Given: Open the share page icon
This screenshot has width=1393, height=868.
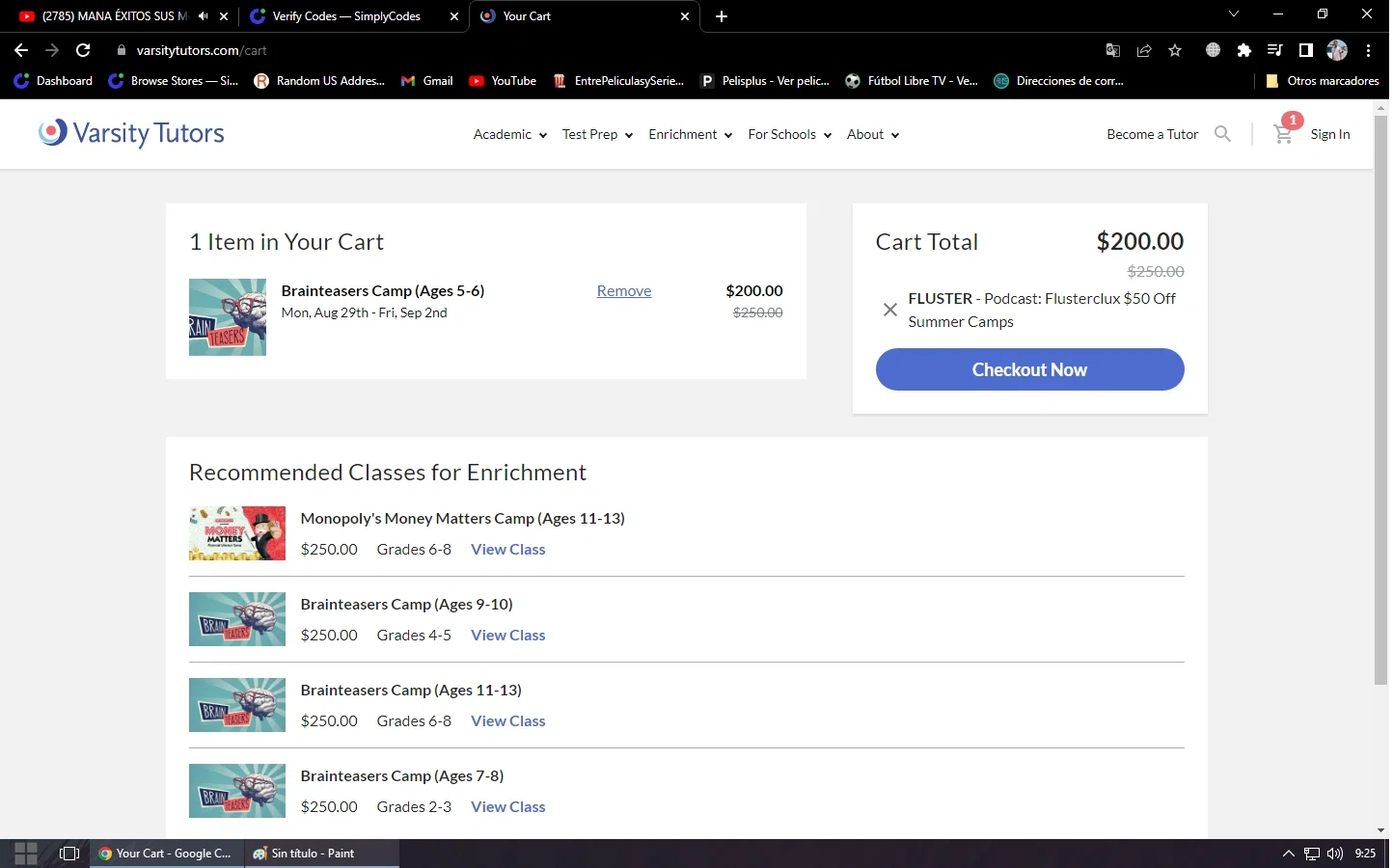Looking at the screenshot, I should point(1144,50).
